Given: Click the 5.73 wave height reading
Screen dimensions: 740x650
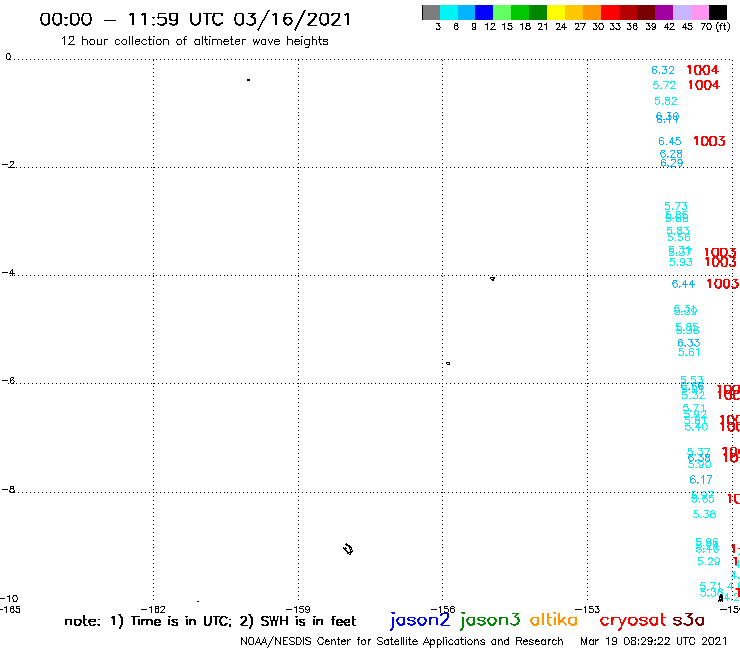Looking at the screenshot, I should click(x=676, y=206).
